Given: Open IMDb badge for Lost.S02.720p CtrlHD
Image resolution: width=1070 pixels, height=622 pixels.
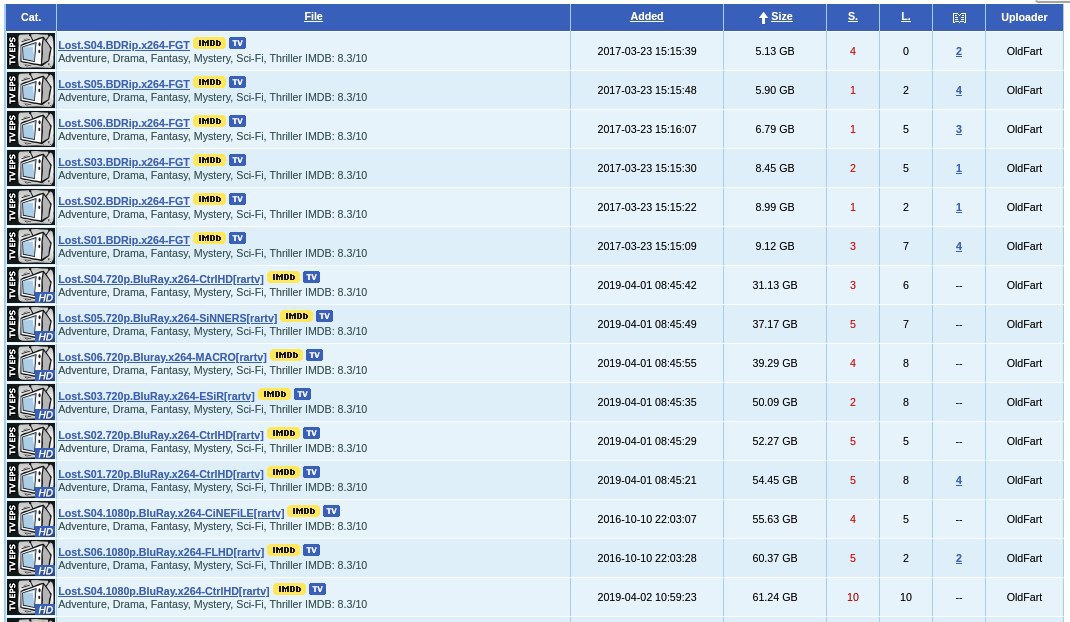Looking at the screenshot, I should (283, 433).
